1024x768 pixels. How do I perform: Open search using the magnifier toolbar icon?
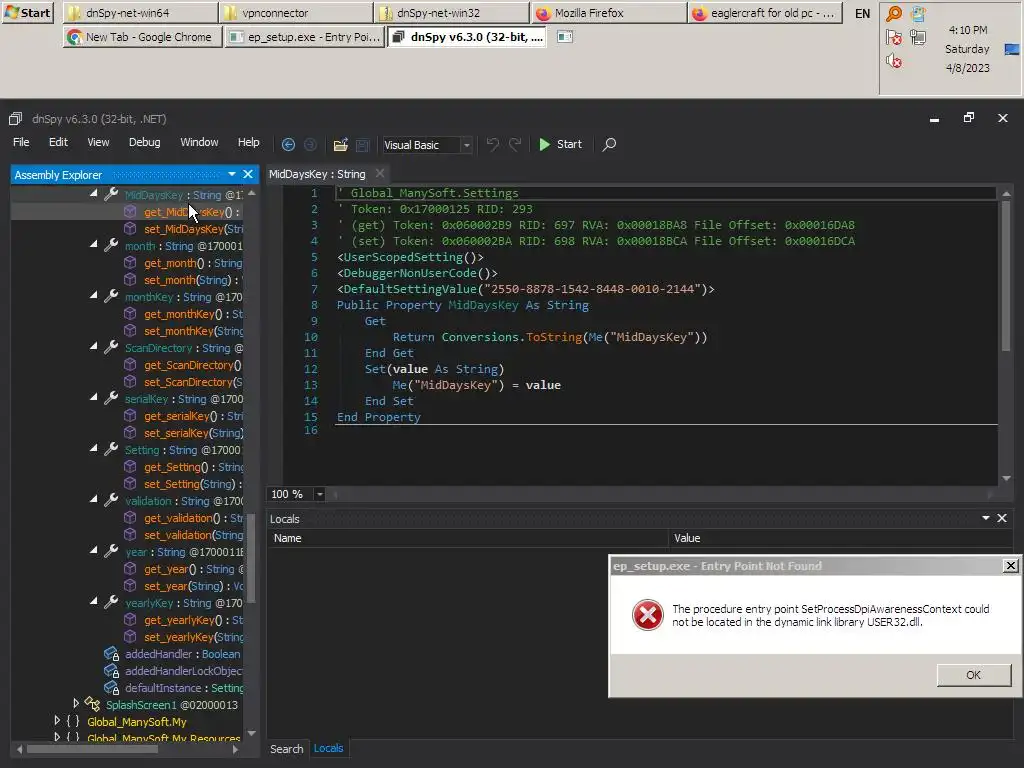(609, 144)
